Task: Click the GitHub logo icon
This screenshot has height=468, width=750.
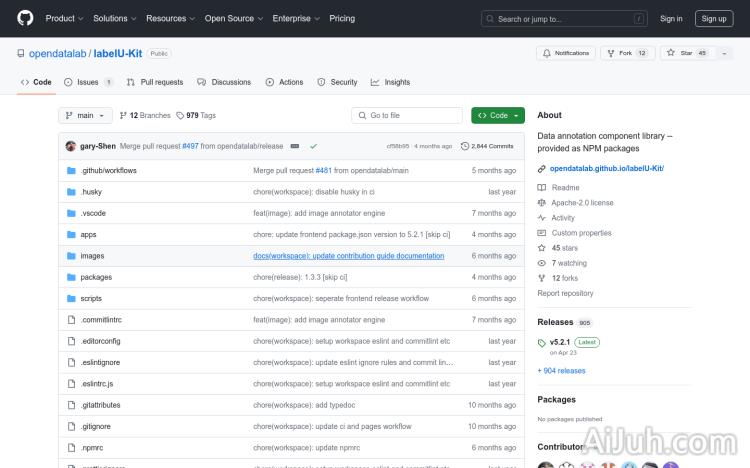Action: 25,18
